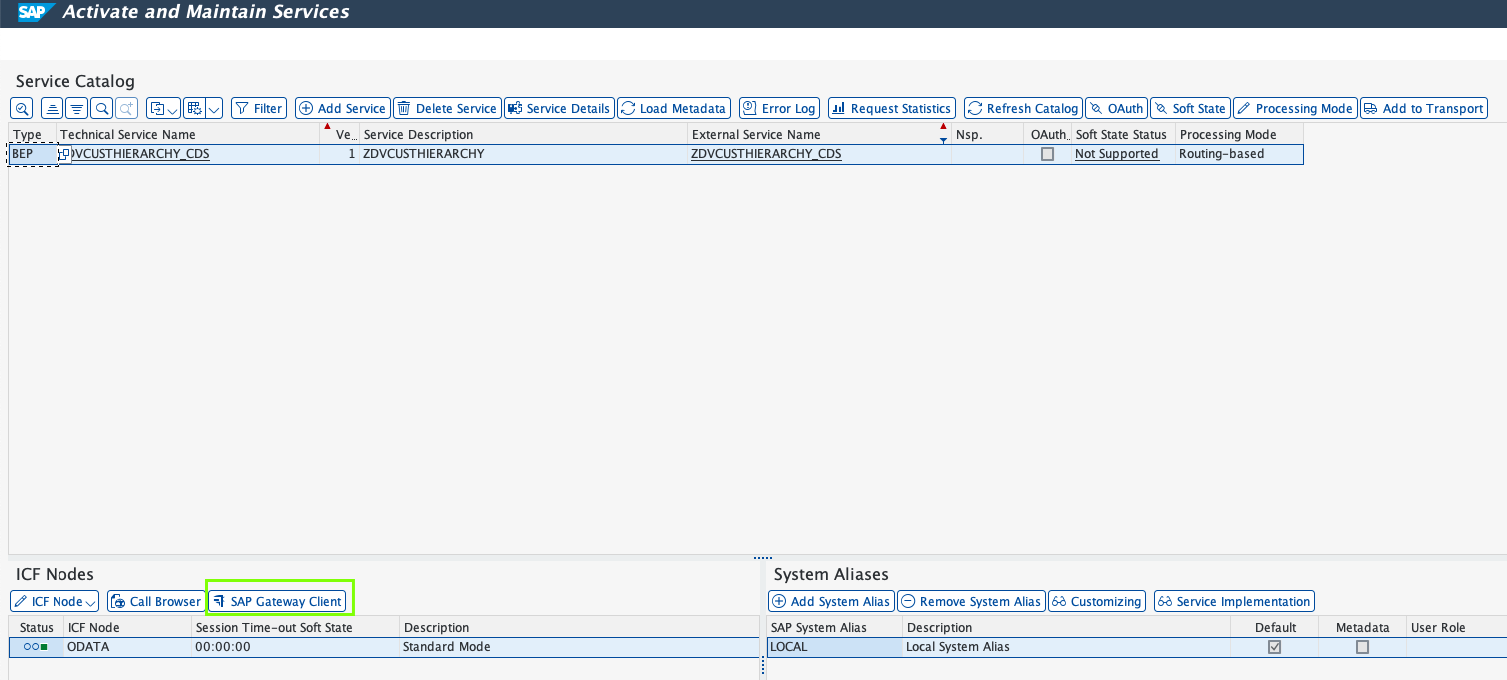Viewport: 1507px width, 680px height.
Task: Click the Details magnifier icon in Service Catalog toolbar
Action: 21,108
